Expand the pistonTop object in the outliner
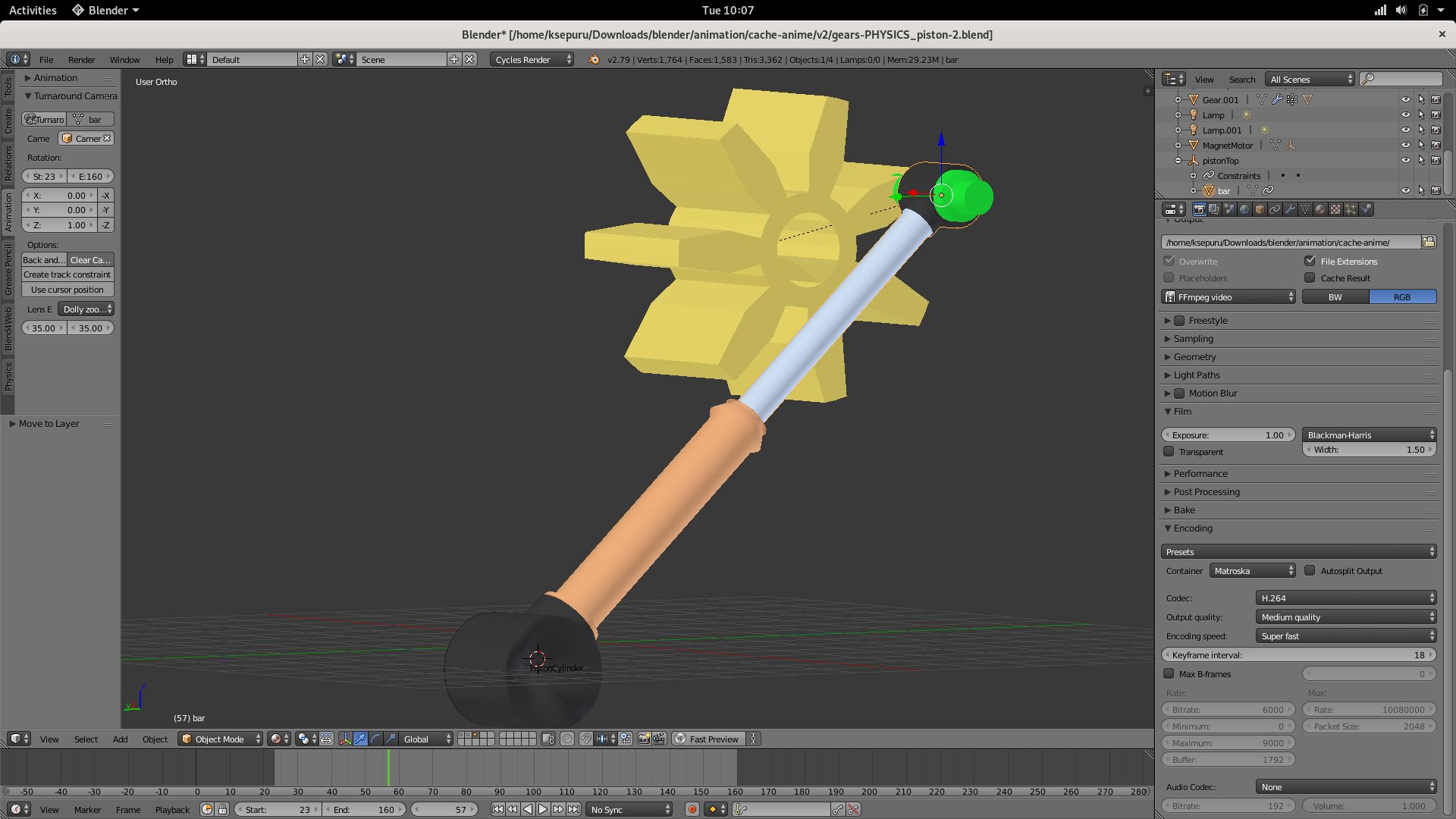1456x819 pixels. 1178,160
